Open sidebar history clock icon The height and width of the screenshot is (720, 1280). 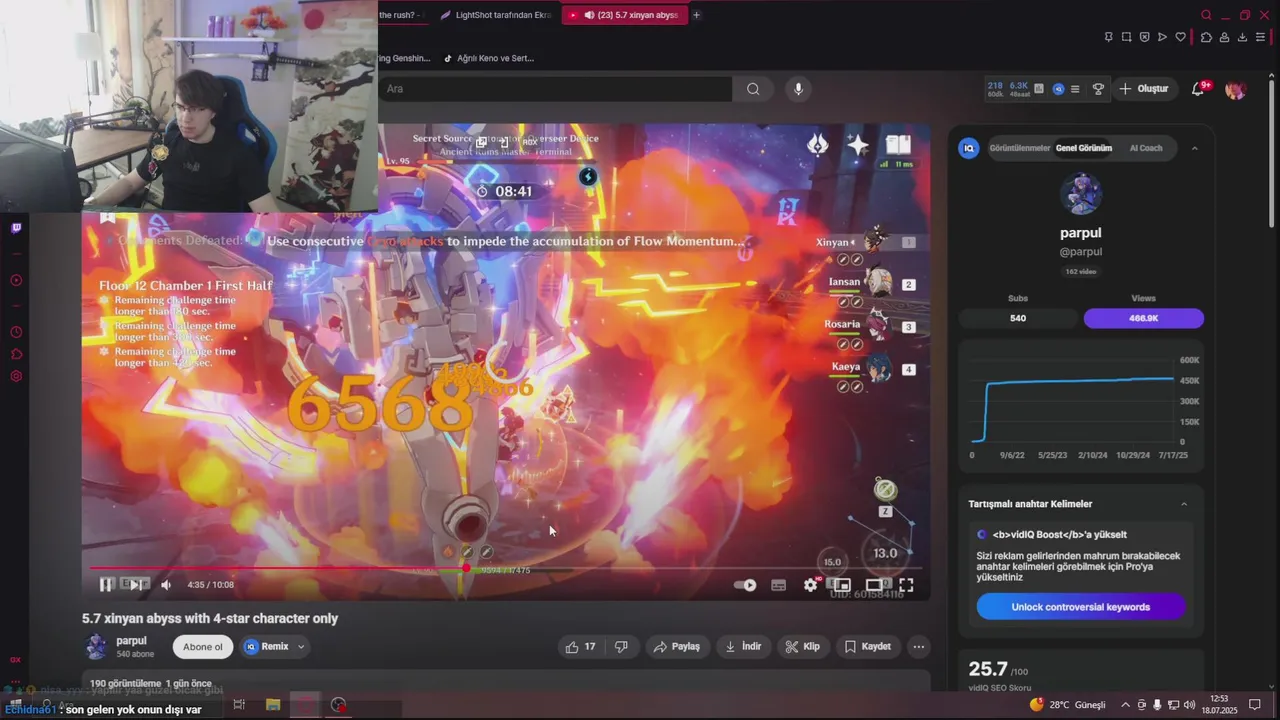click(16, 332)
